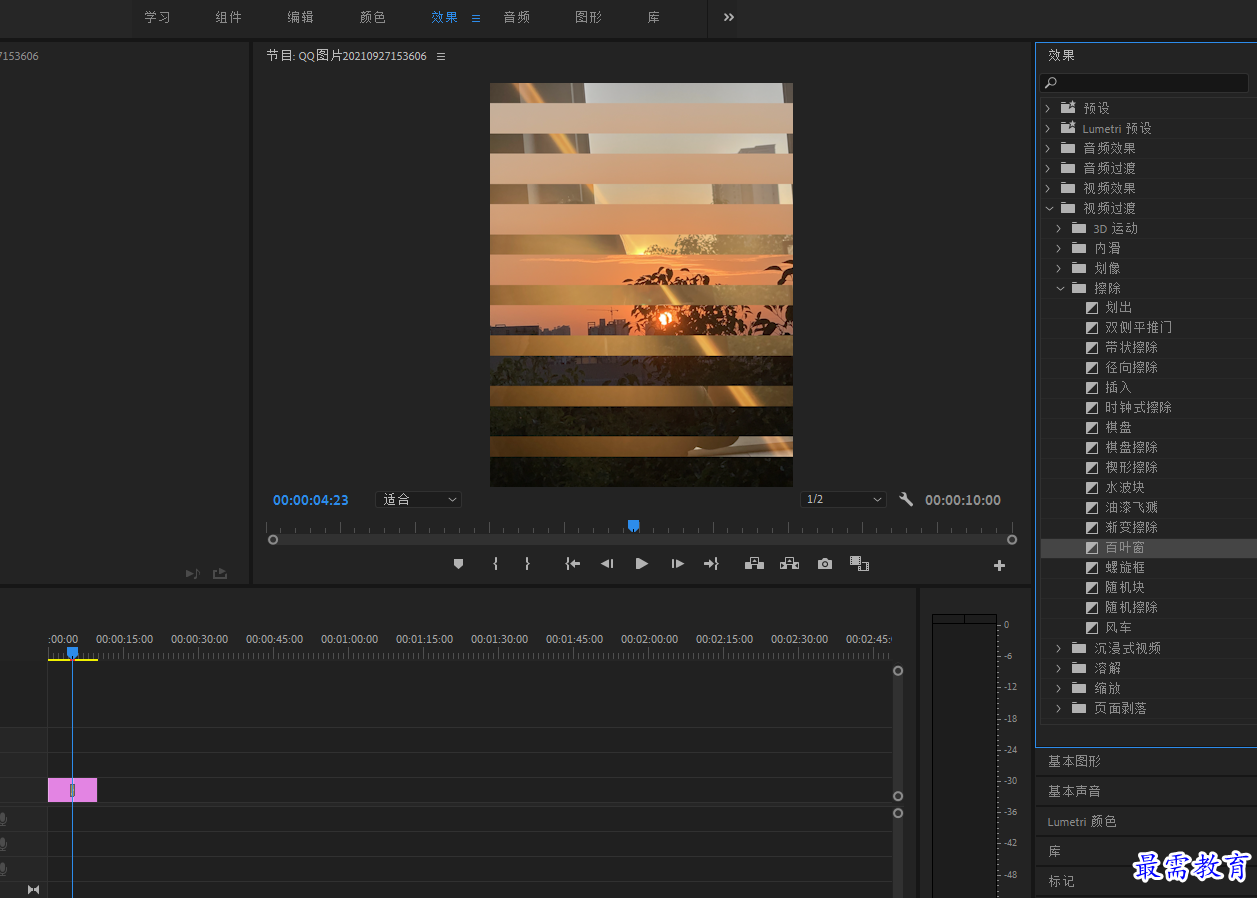
Task: Switch to the 组件 workspace
Action: click(x=229, y=18)
